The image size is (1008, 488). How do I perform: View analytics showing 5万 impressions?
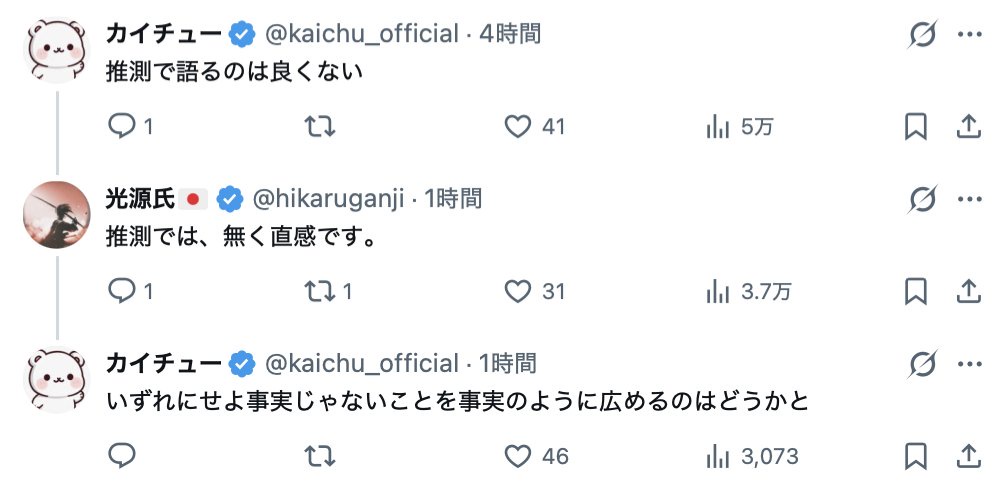717,127
